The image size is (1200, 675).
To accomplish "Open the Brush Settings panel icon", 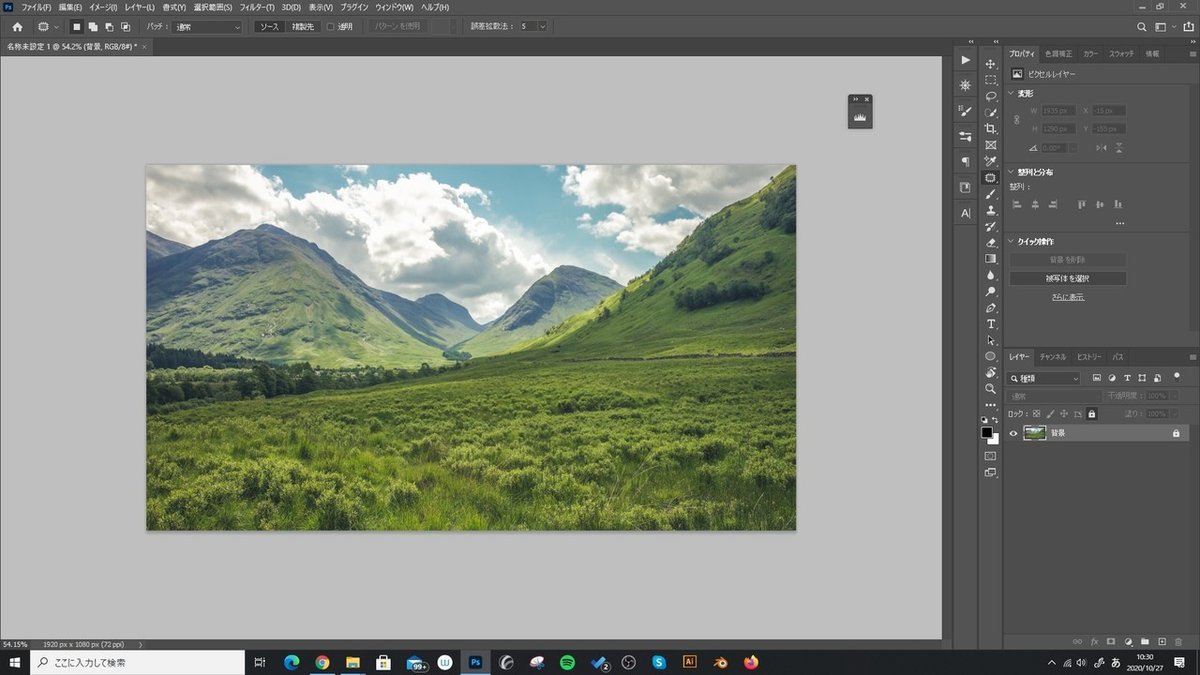I will (965, 111).
